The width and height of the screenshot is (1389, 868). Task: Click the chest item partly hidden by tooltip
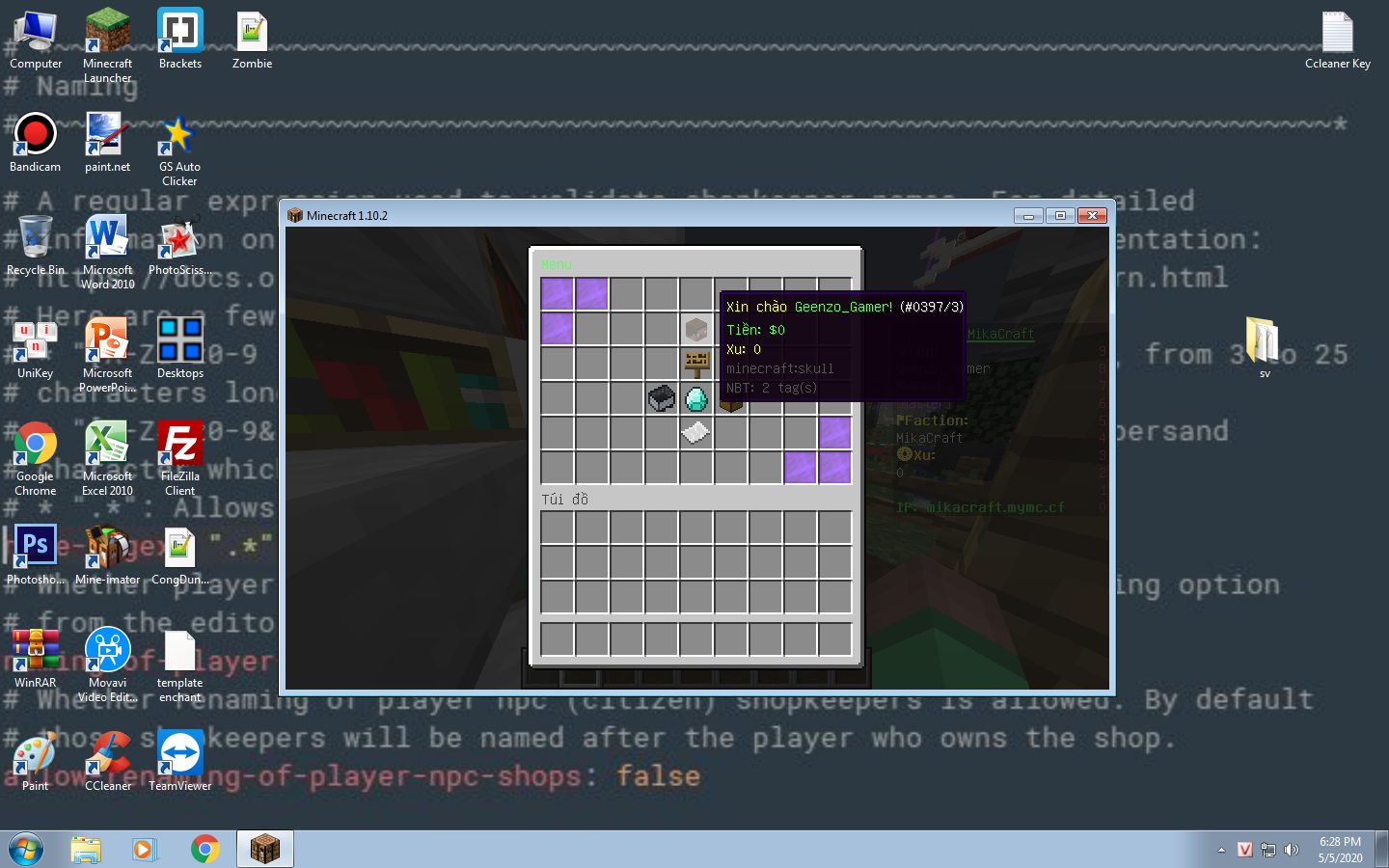[731, 406]
